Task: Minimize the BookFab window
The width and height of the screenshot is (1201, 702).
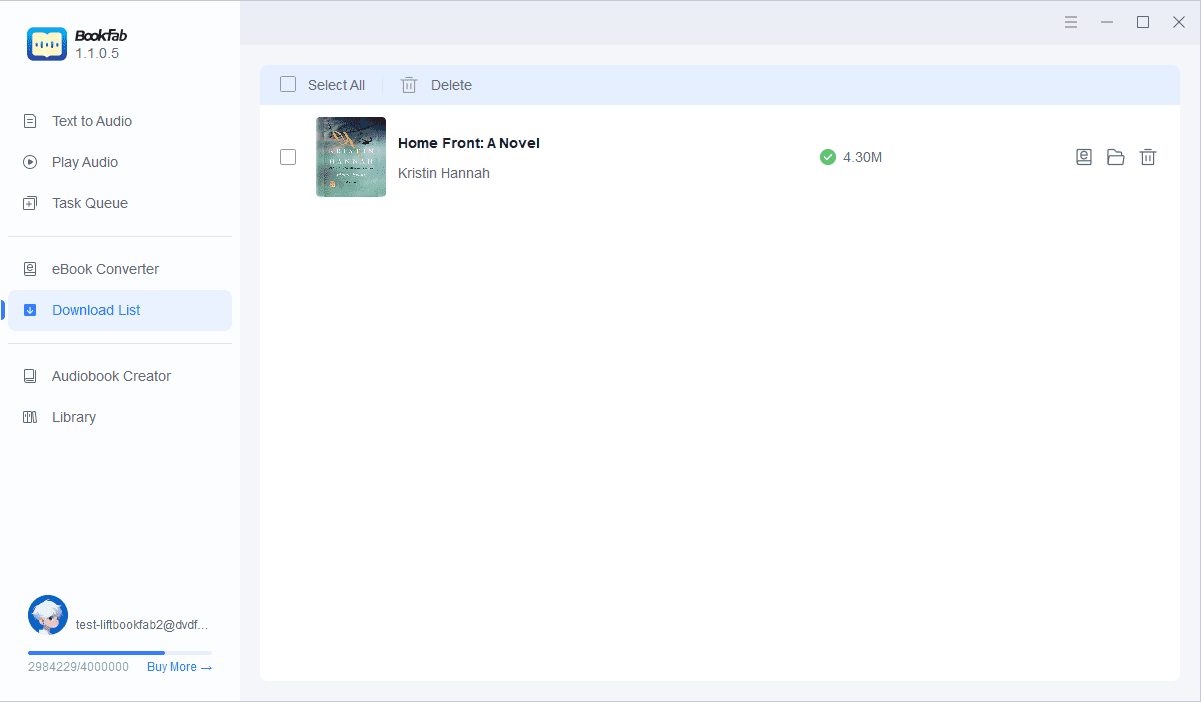Action: (1107, 22)
